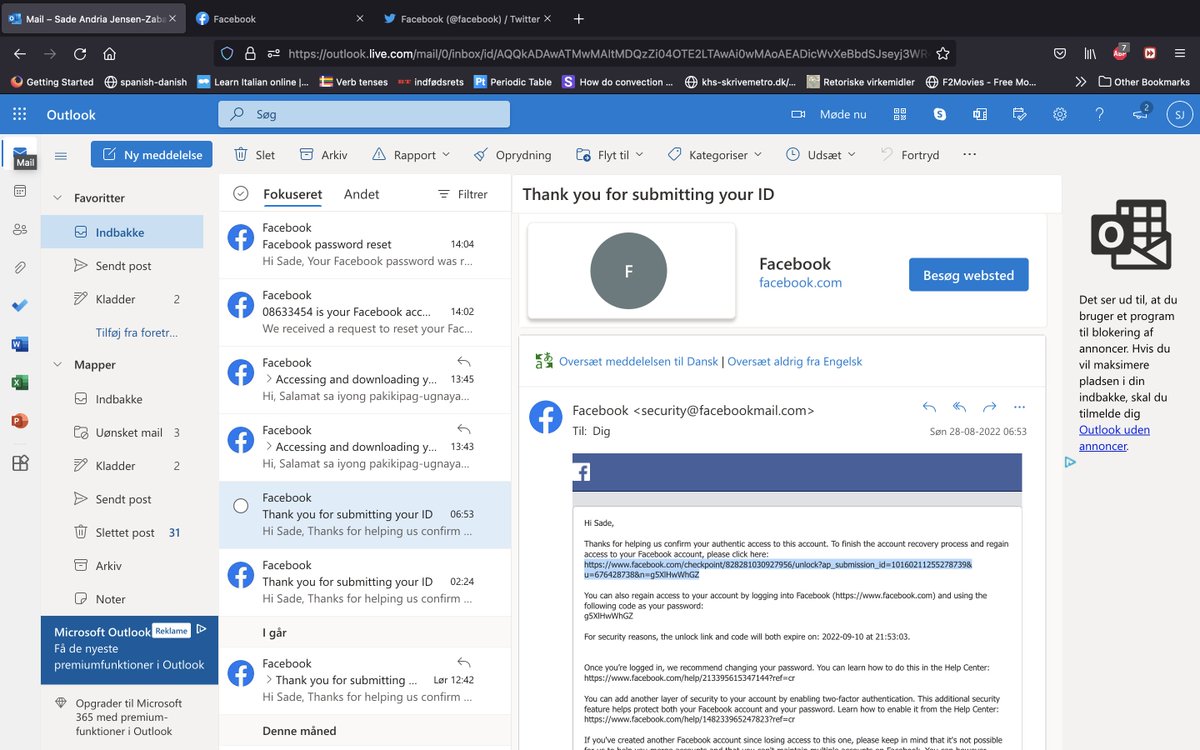
Task: Launch PowerPoint from left rail
Action: tap(20, 421)
